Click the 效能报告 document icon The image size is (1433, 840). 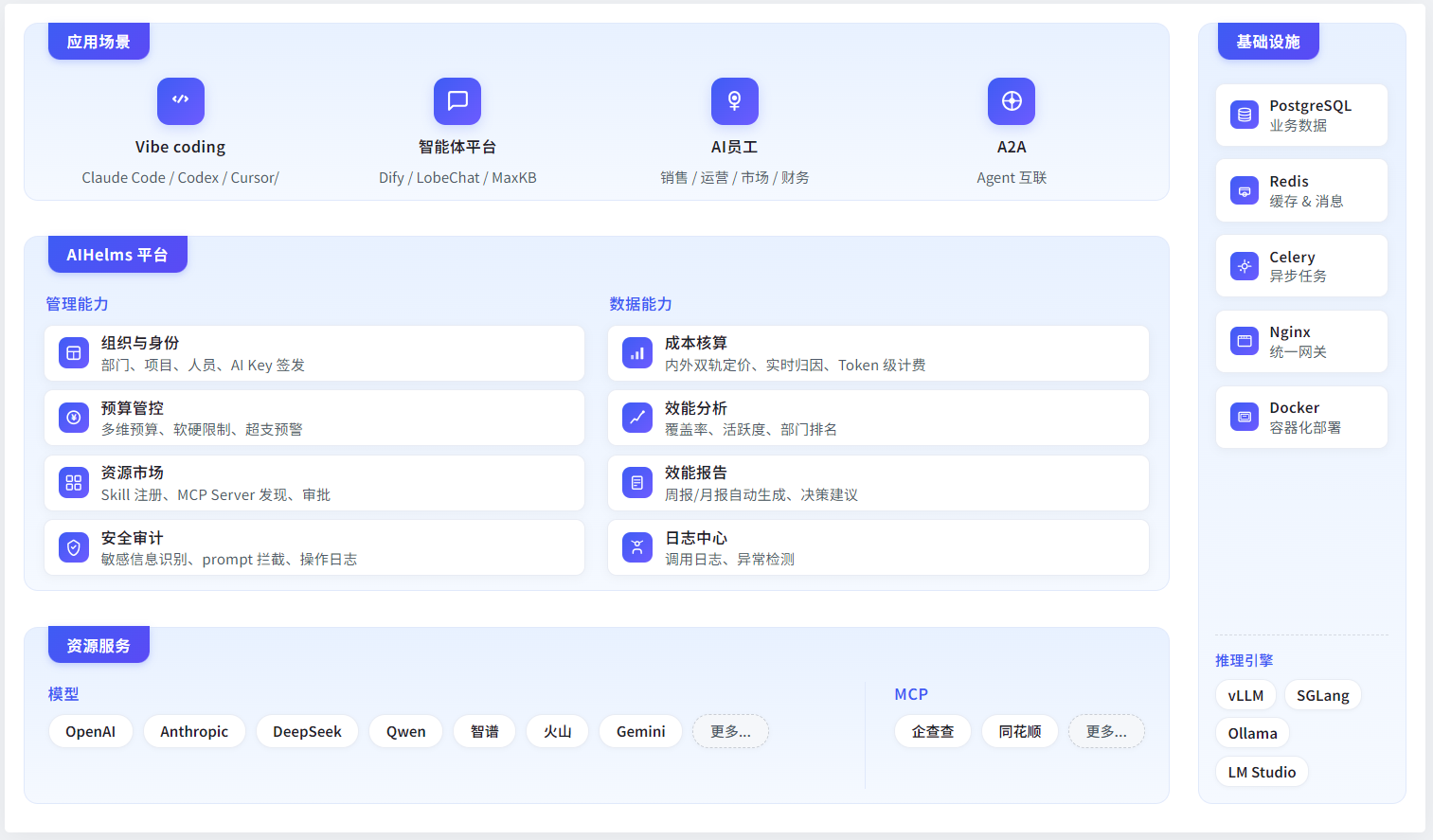coord(637,483)
